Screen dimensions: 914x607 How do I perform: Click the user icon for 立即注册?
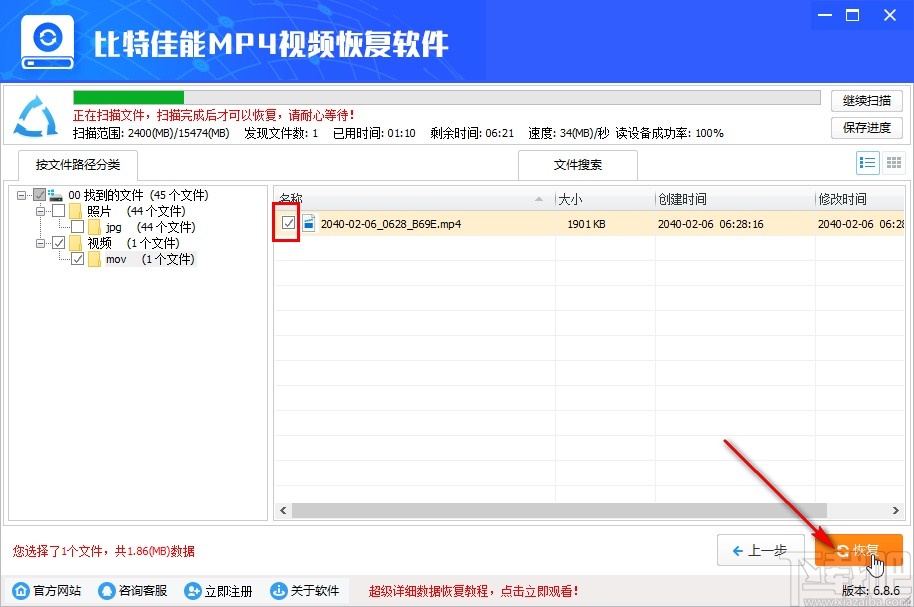pos(192,591)
